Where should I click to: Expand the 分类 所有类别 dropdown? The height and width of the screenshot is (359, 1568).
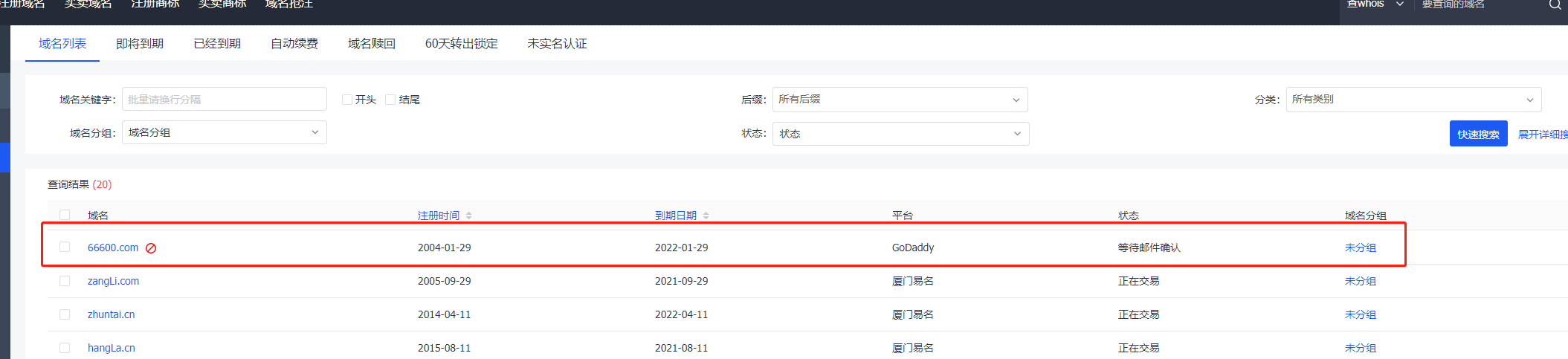pyautogui.click(x=1413, y=100)
